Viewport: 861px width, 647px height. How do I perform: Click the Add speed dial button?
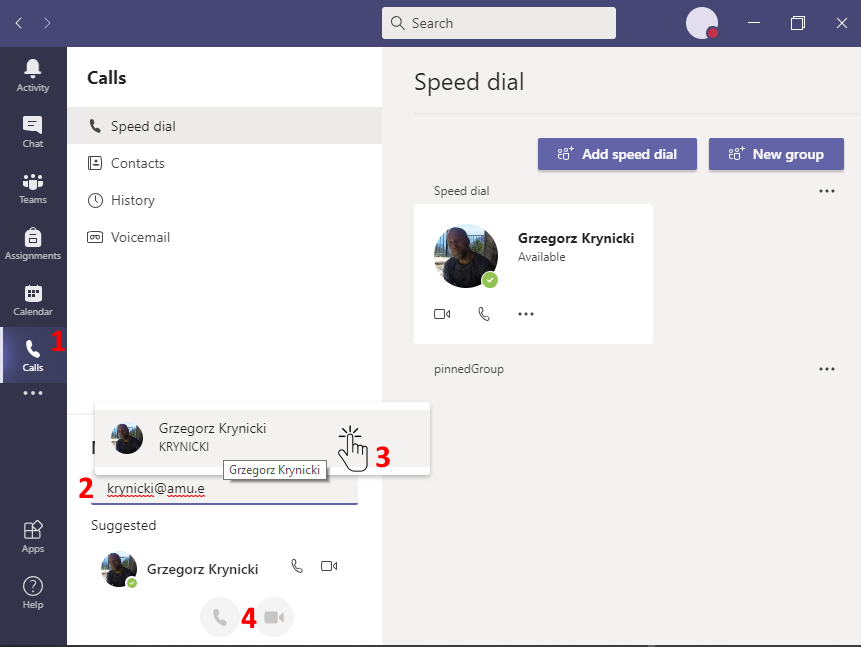coord(617,154)
